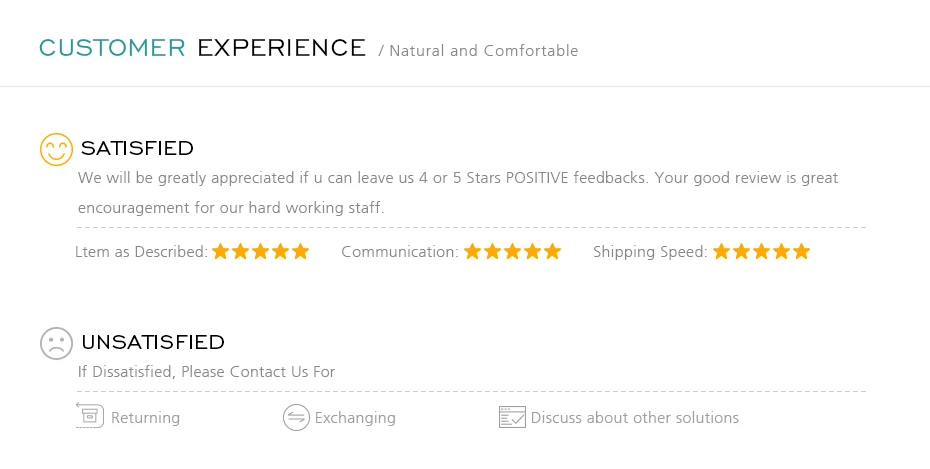Click the Exchanging arrows icon
The image size is (930, 469).
(296, 417)
